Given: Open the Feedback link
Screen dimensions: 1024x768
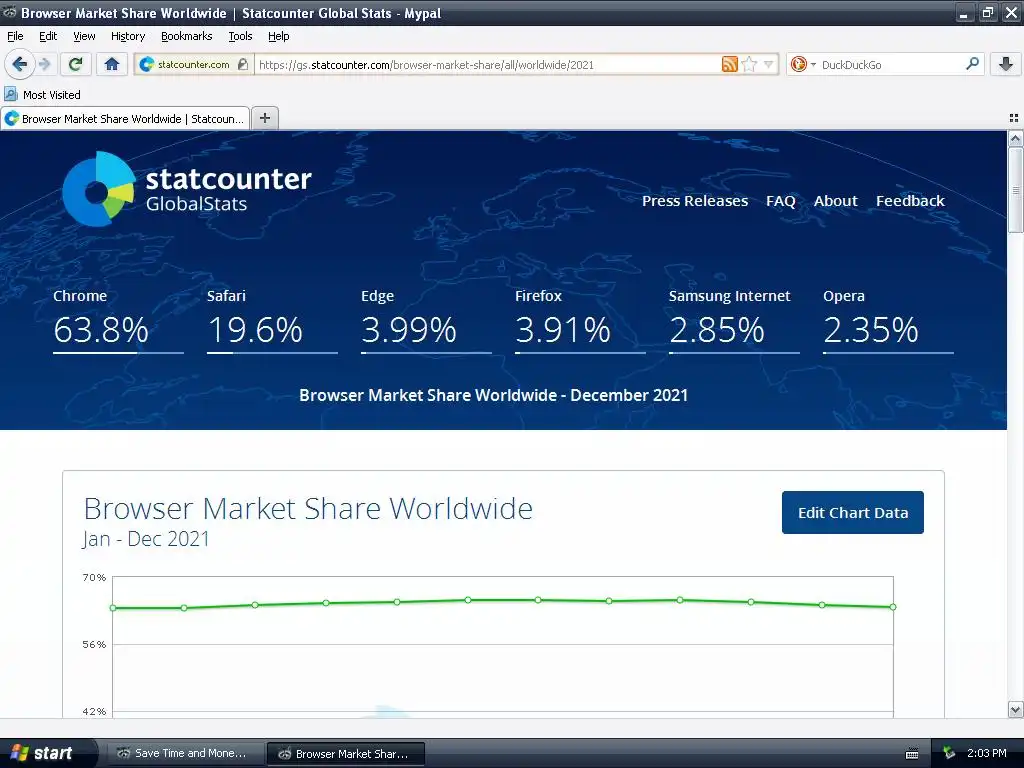Looking at the screenshot, I should point(910,201).
